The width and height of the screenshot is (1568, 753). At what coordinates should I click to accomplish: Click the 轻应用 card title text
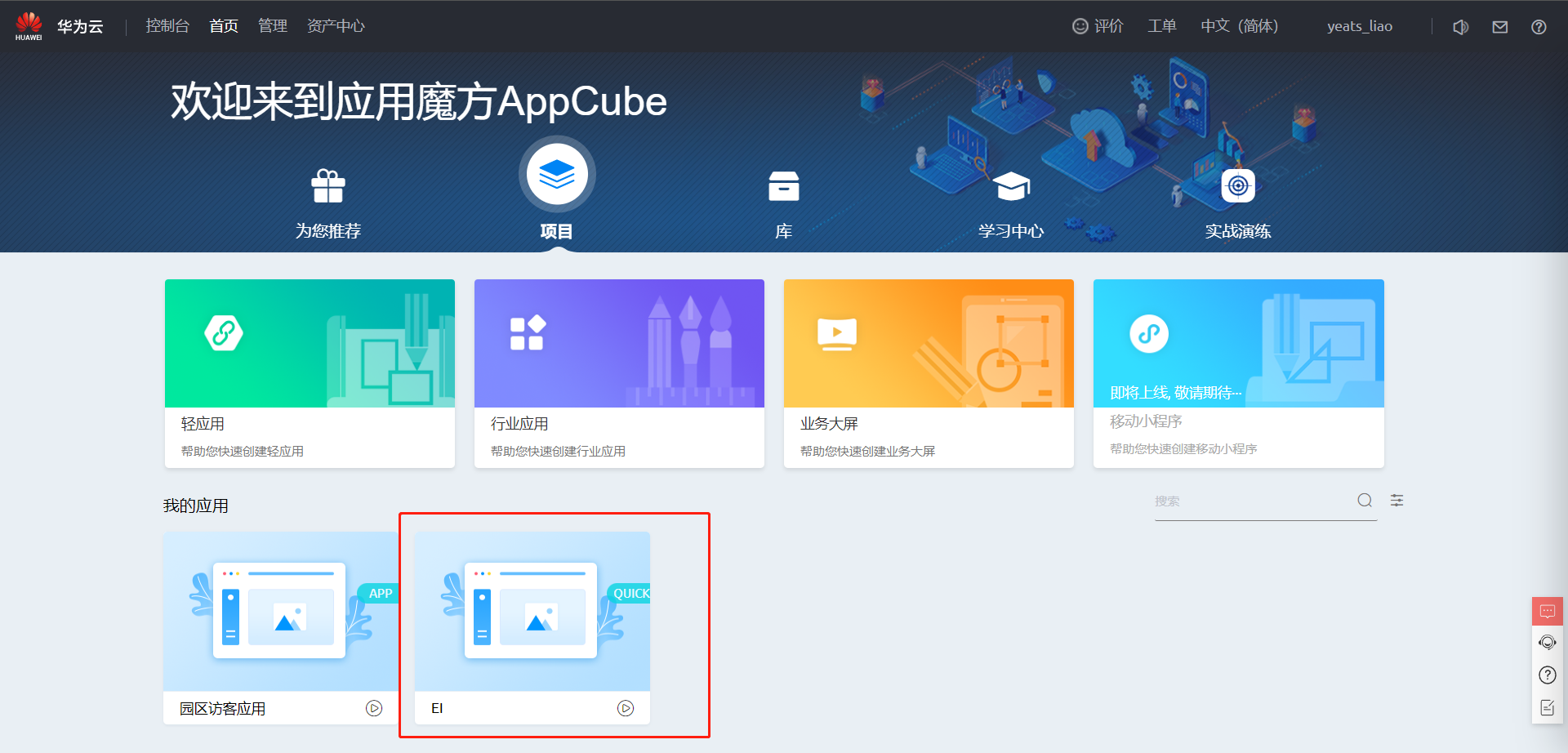203,424
